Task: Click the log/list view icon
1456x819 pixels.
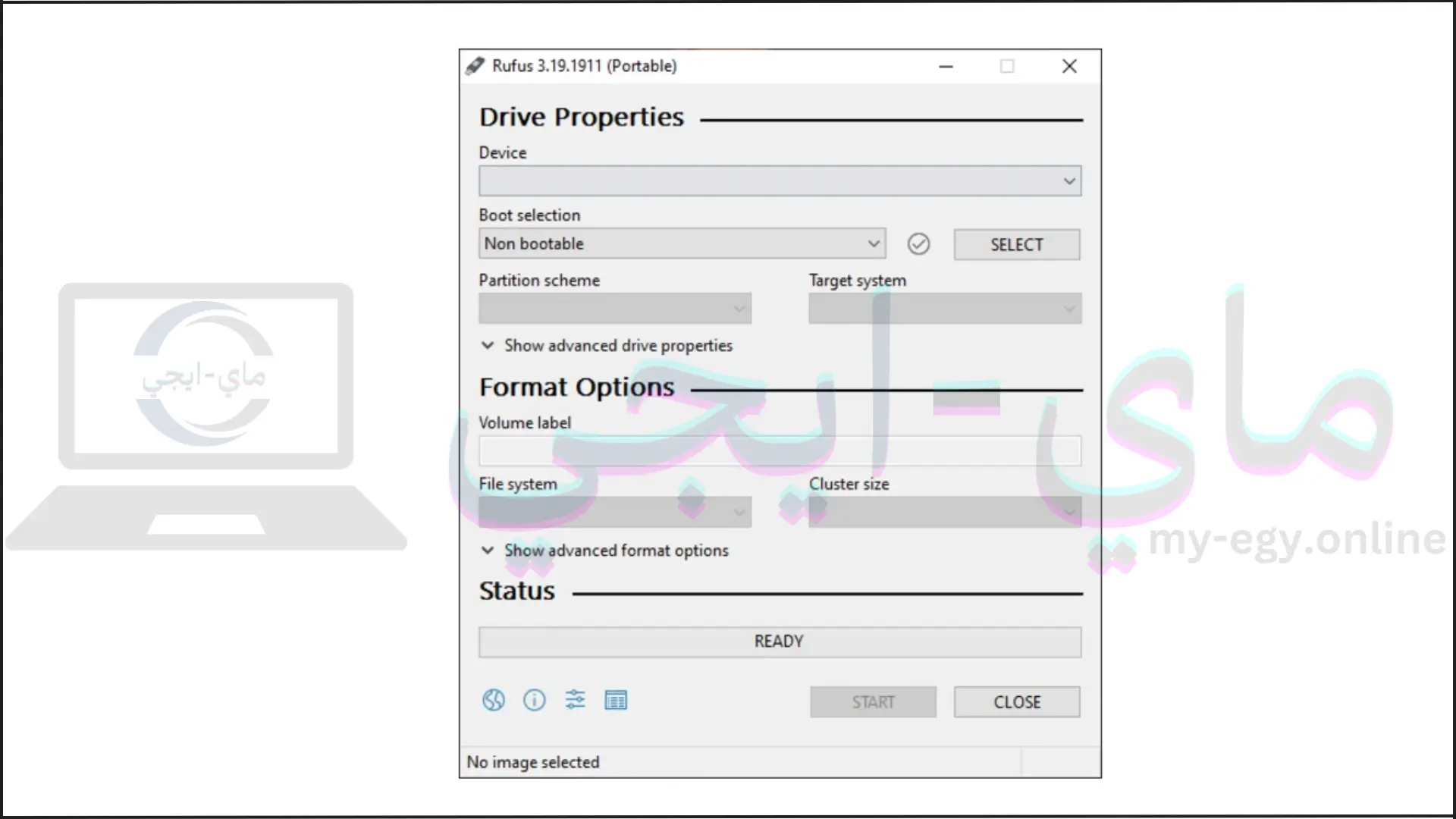Action: 616,700
